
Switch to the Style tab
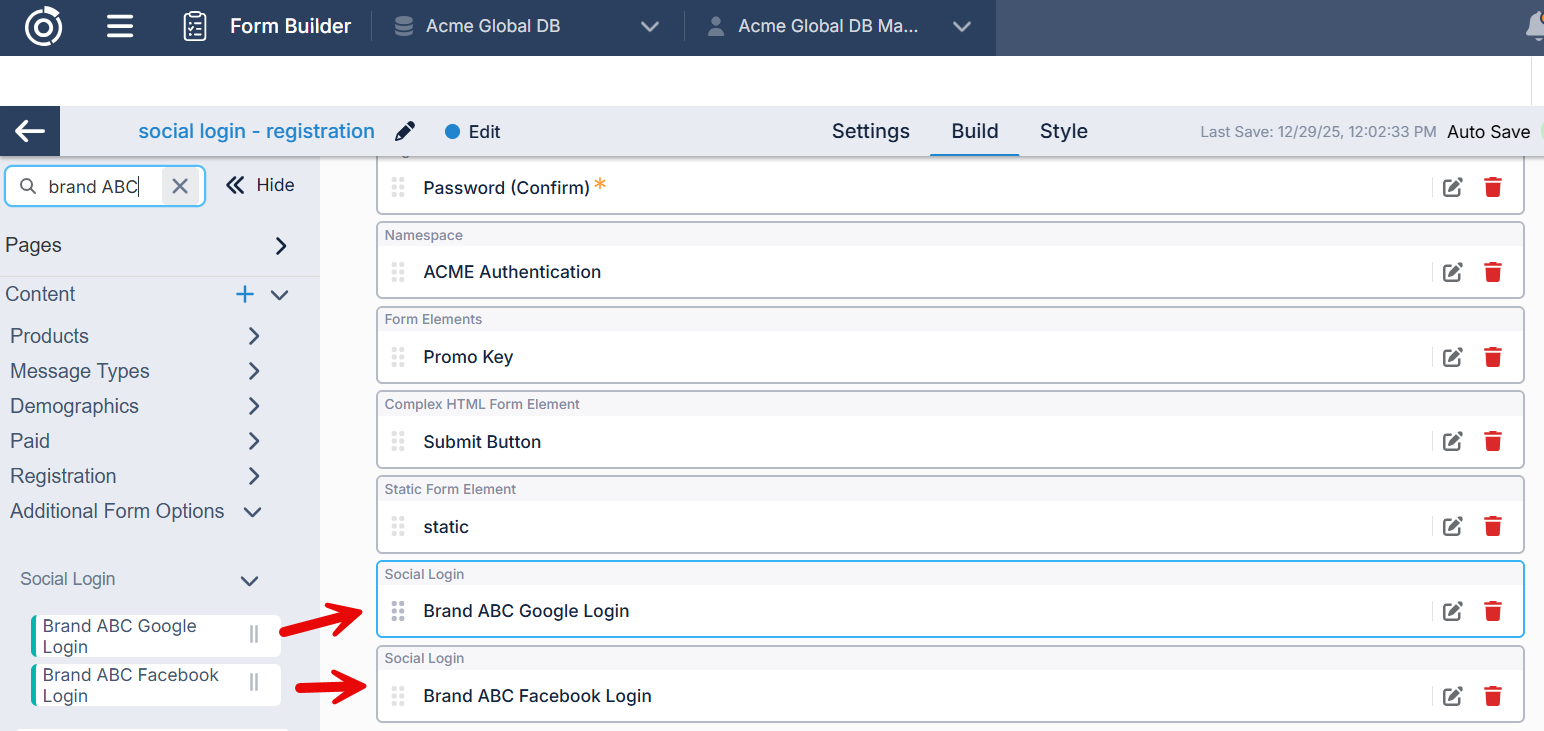click(x=1063, y=131)
